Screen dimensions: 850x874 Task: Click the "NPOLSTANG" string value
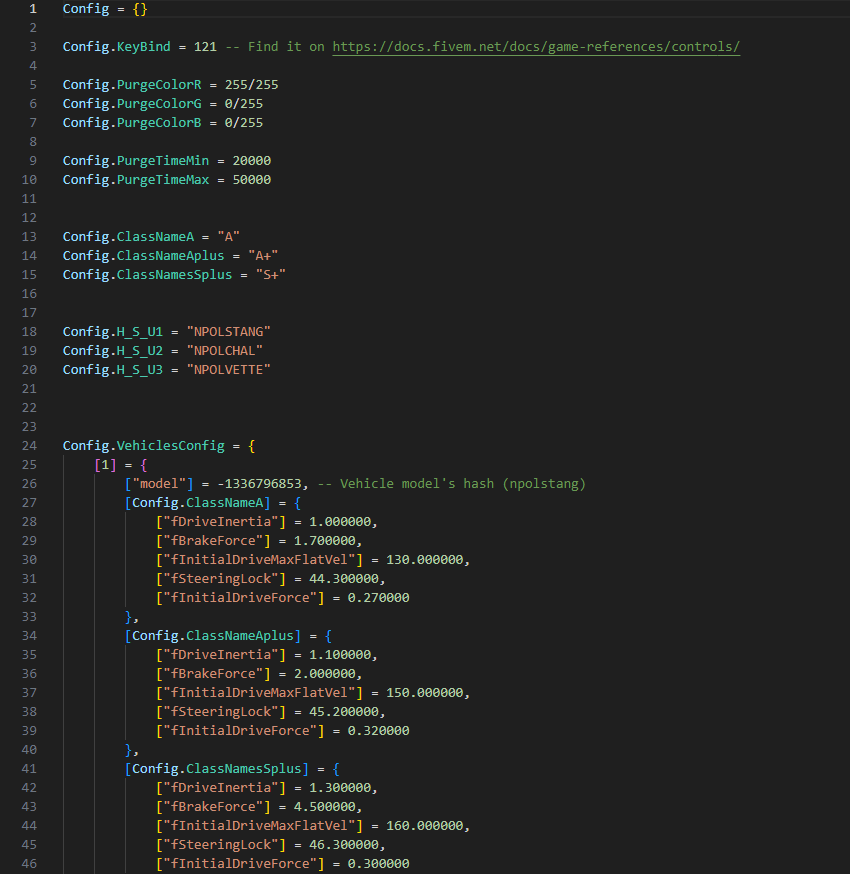click(229, 332)
